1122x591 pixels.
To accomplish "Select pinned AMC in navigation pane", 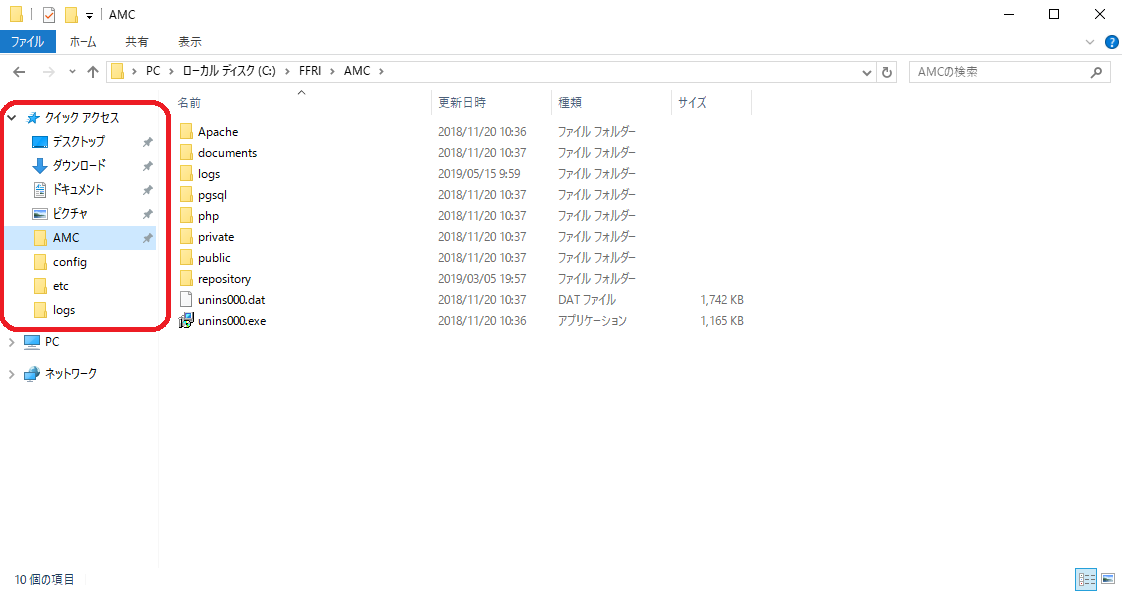I will [80, 238].
